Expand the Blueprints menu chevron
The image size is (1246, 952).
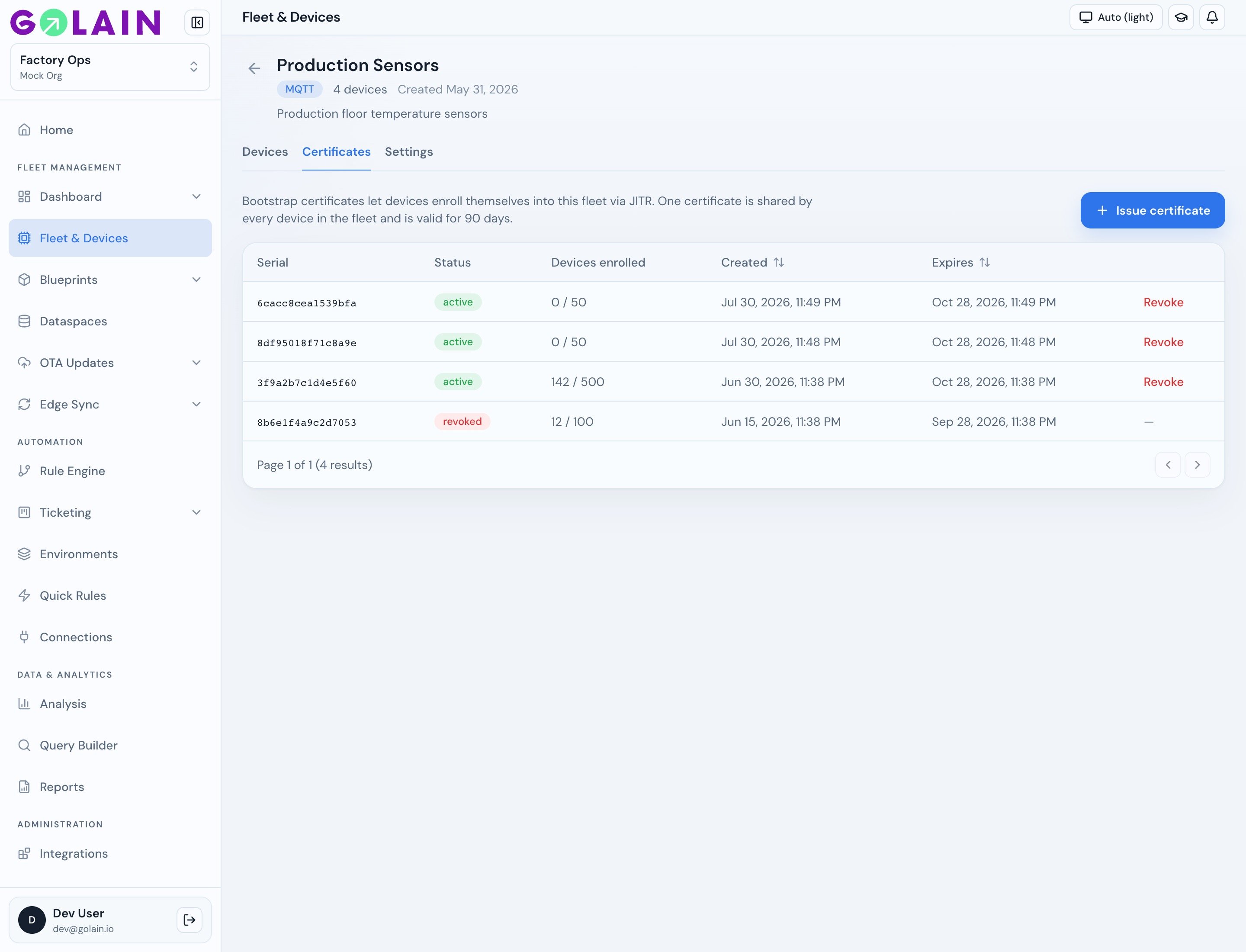pos(196,280)
